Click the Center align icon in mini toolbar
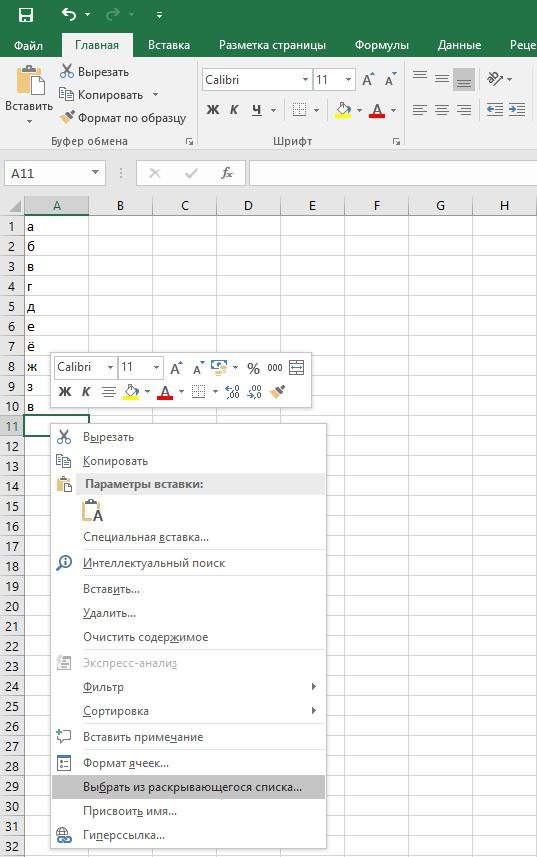This screenshot has height=857, width=537. [109, 391]
